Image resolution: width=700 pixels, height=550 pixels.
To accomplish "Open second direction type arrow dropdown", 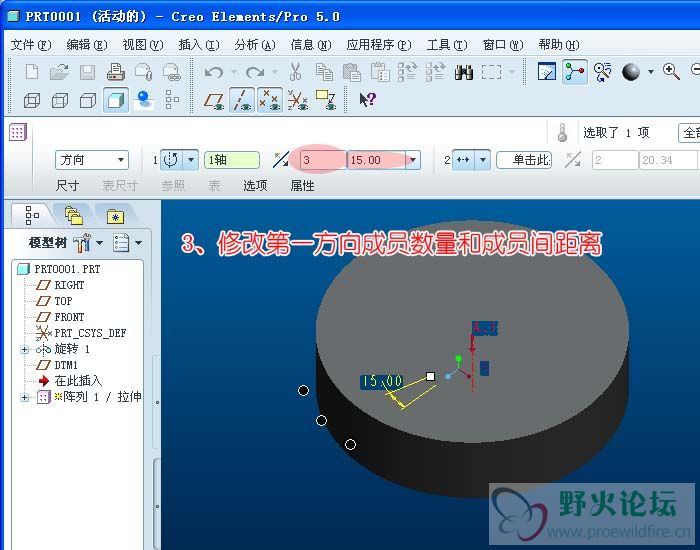I will tap(483, 160).
